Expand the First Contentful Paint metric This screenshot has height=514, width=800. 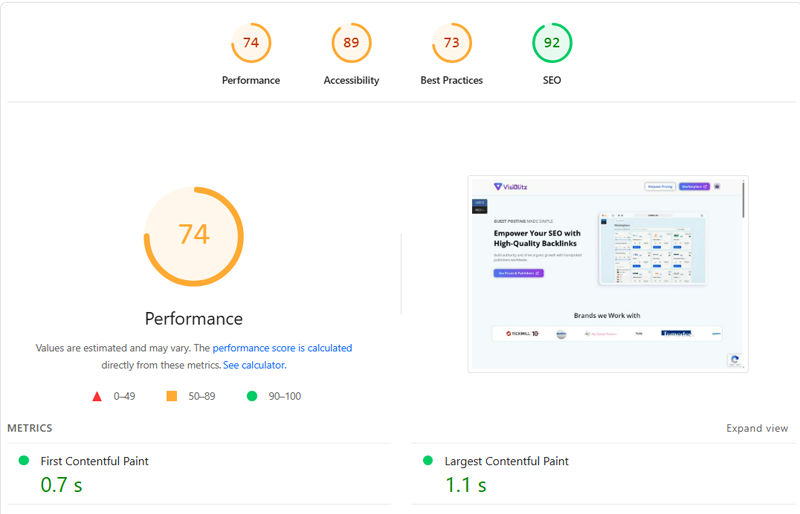(x=94, y=461)
